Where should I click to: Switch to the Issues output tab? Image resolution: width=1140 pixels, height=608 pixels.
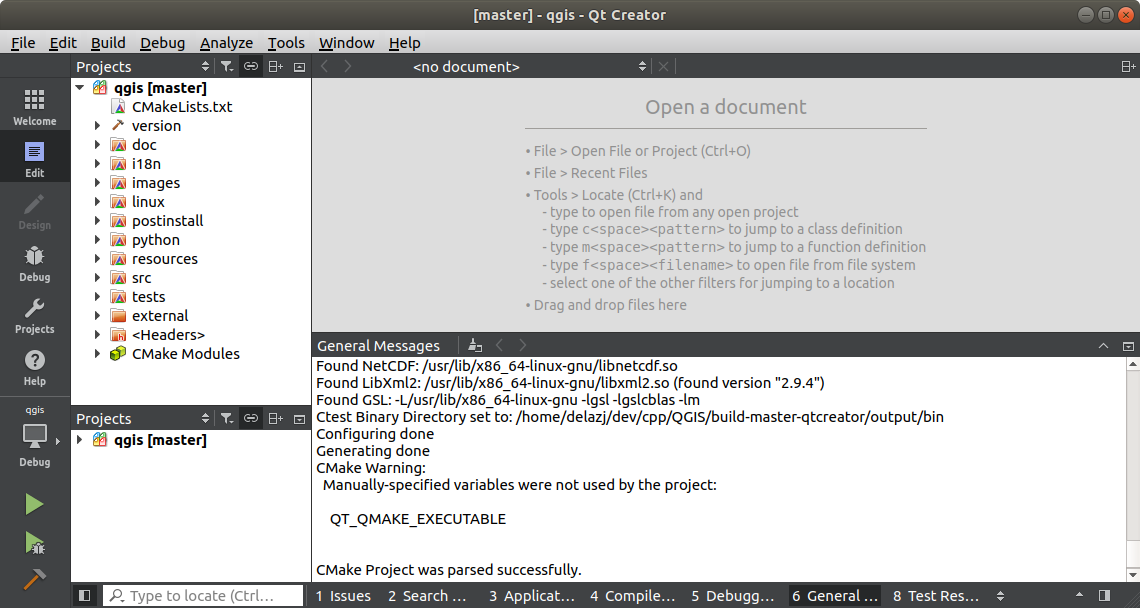(343, 595)
